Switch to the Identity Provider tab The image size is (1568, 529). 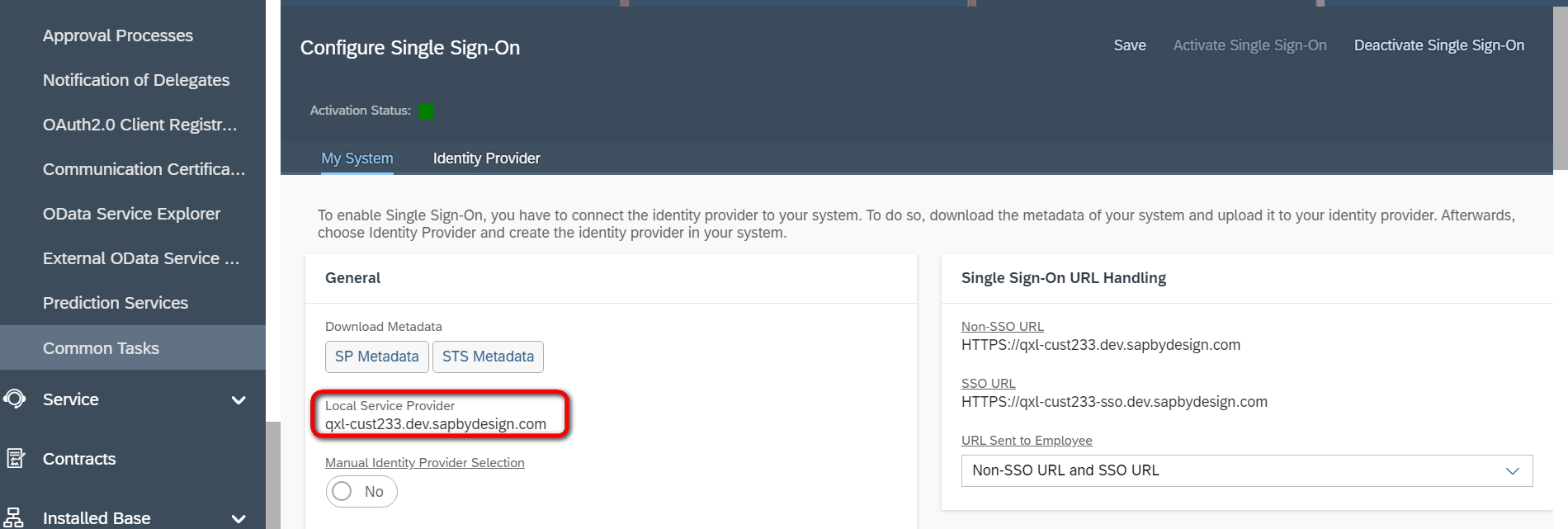(486, 158)
